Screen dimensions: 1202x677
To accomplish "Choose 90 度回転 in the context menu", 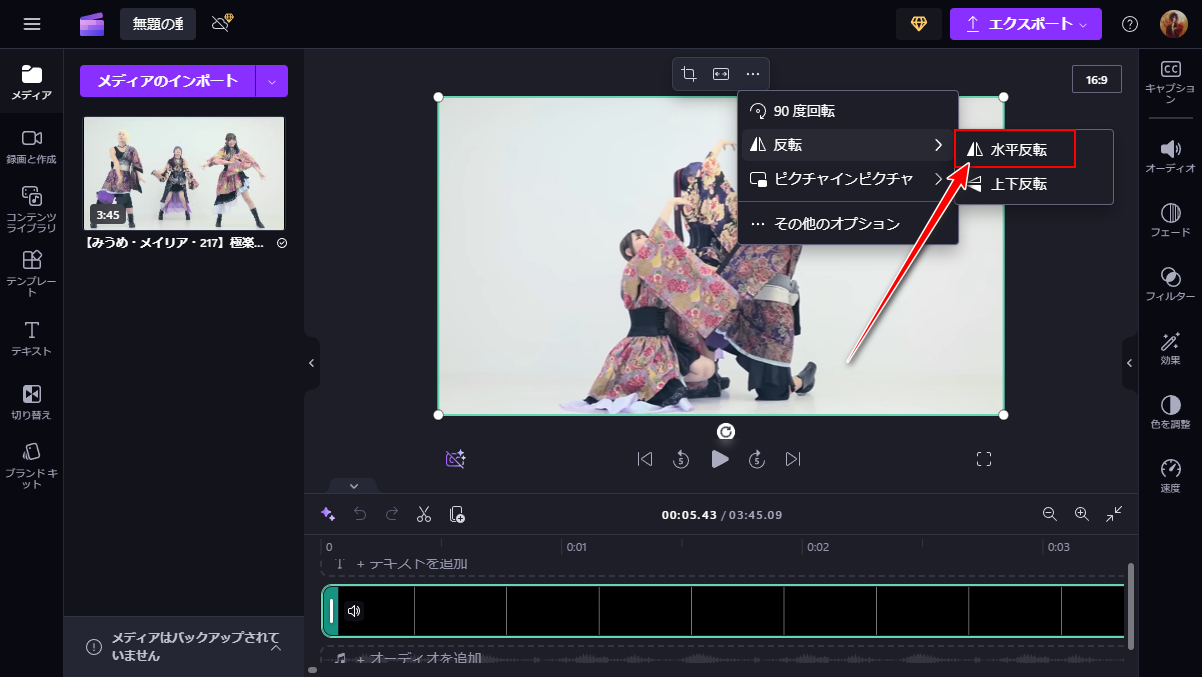I will pos(805,111).
